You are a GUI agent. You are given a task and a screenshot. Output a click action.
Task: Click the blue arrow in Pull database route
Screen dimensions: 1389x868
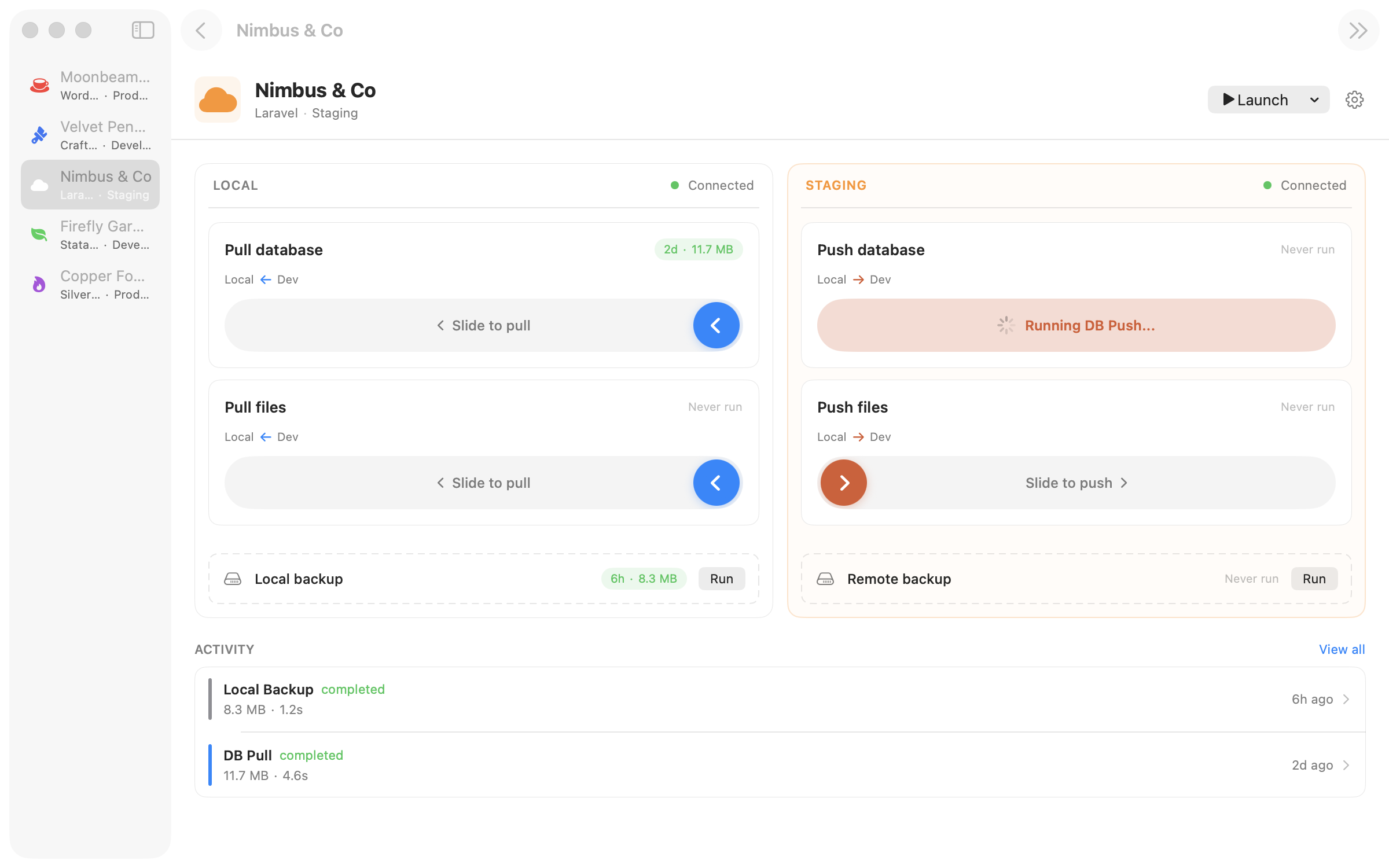266,279
